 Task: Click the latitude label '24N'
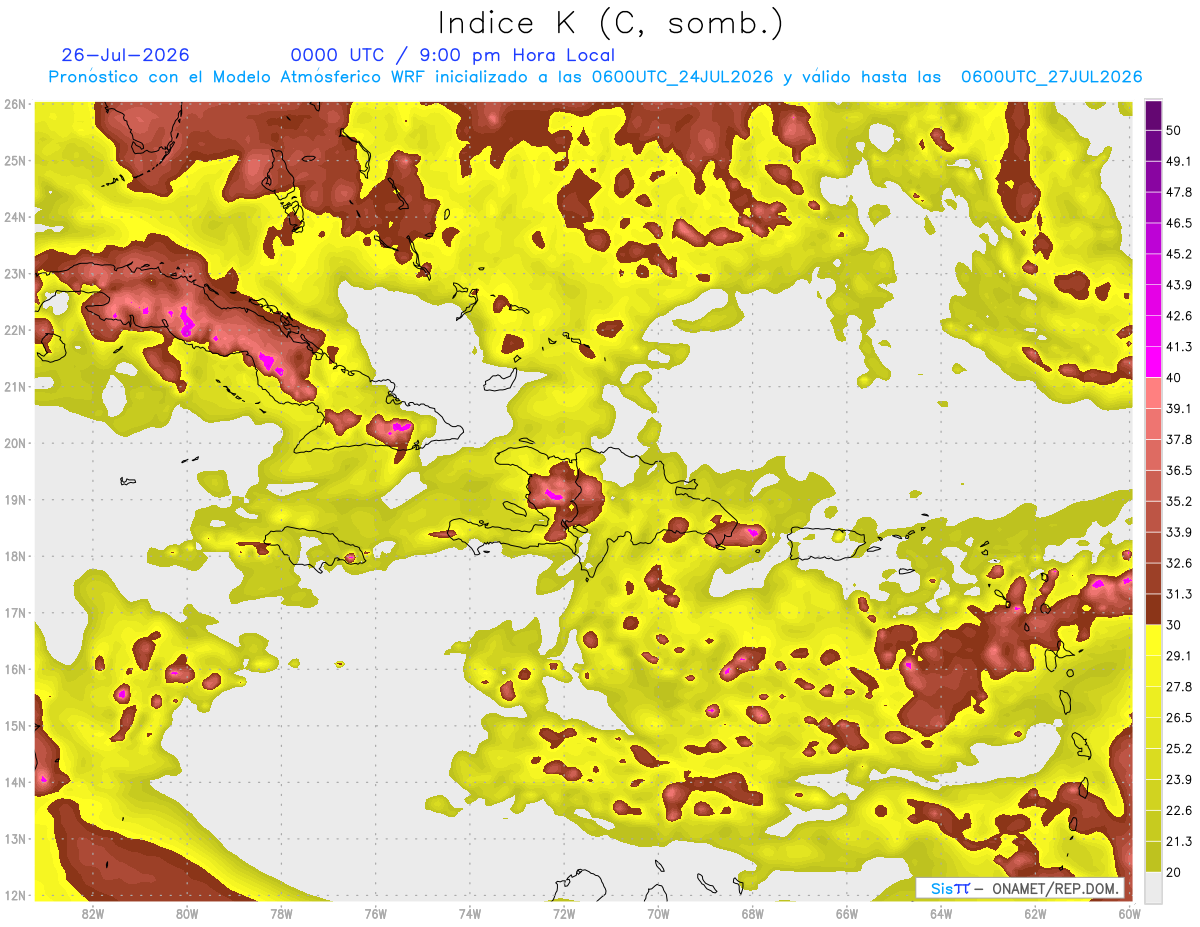(15, 217)
